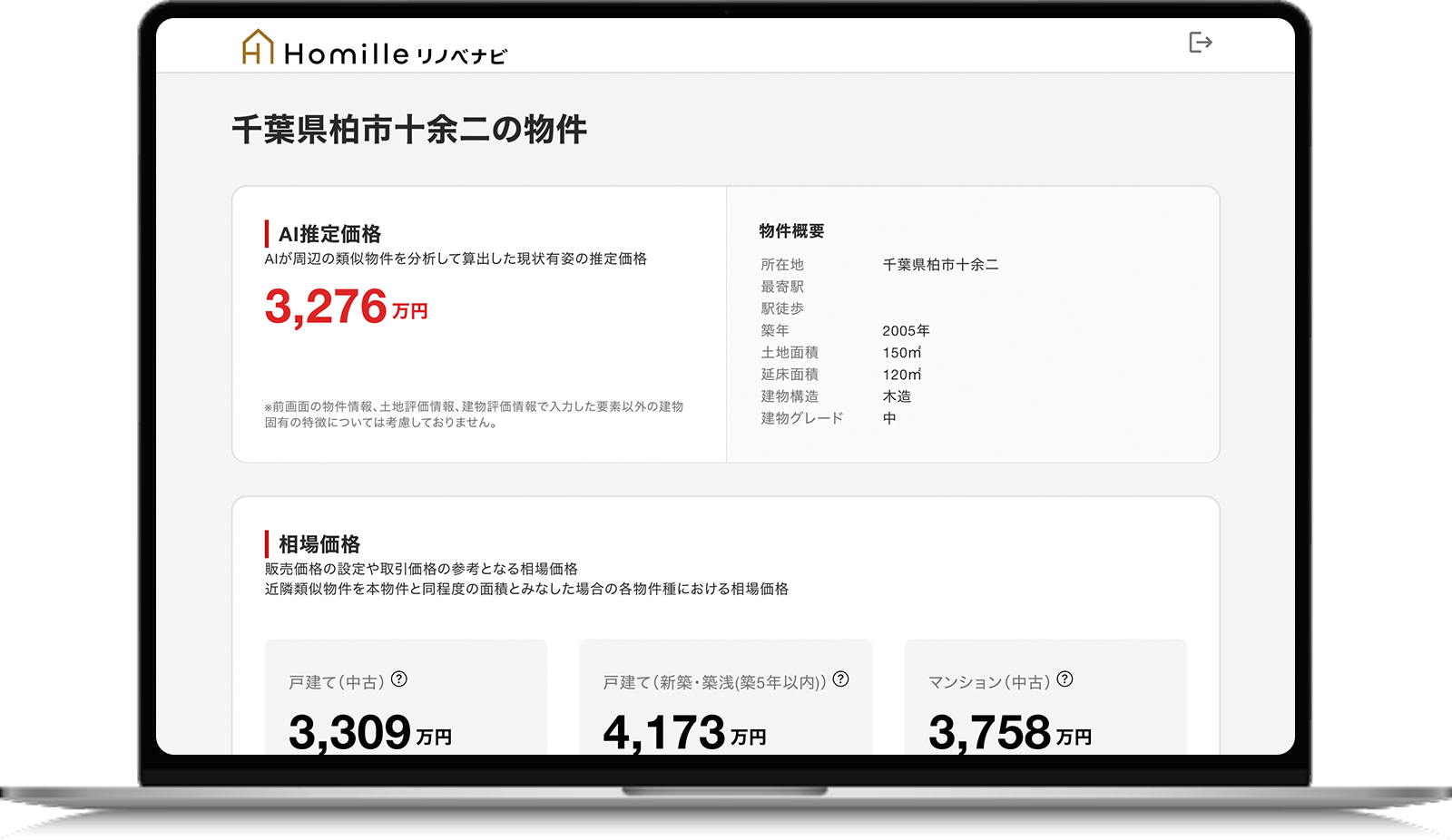Image resolution: width=1452 pixels, height=840 pixels.
Task: Click the description AIが周辺の類似物件を分析して
Action: click(x=456, y=259)
